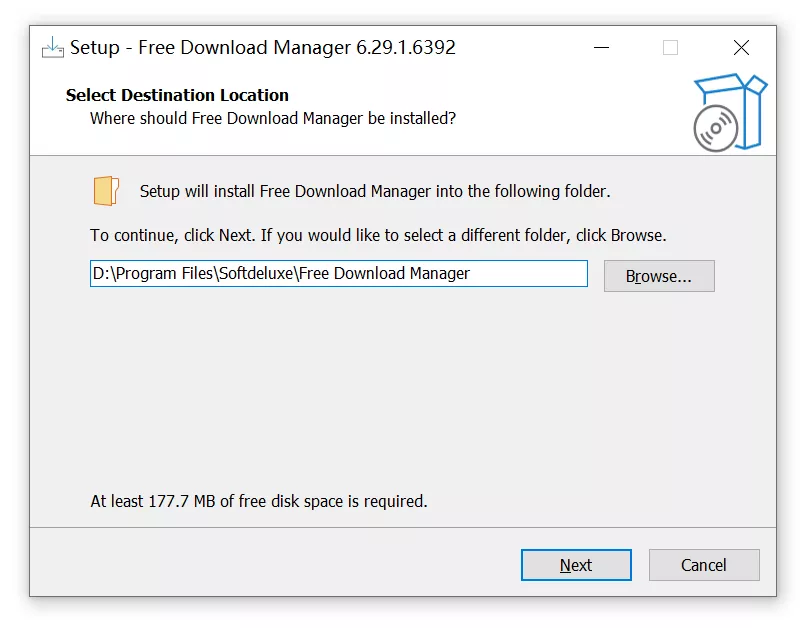Proceed with the Next button
The height and width of the screenshot is (628, 808).
pyautogui.click(x=576, y=565)
